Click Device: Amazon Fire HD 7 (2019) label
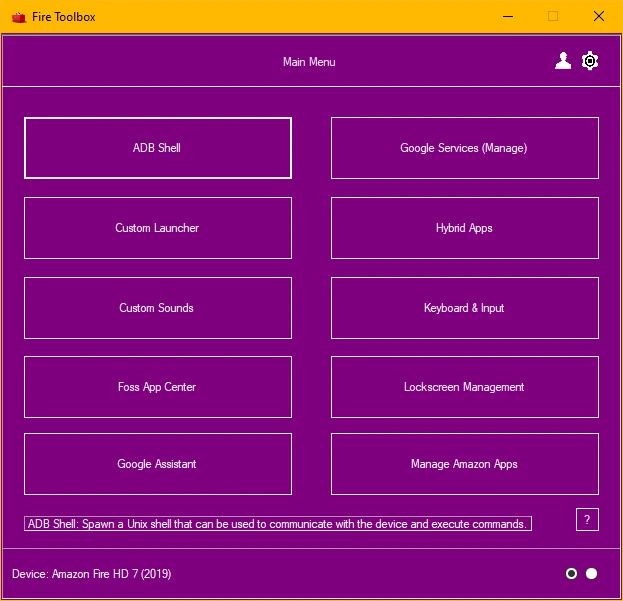The image size is (623, 601). 91,574
